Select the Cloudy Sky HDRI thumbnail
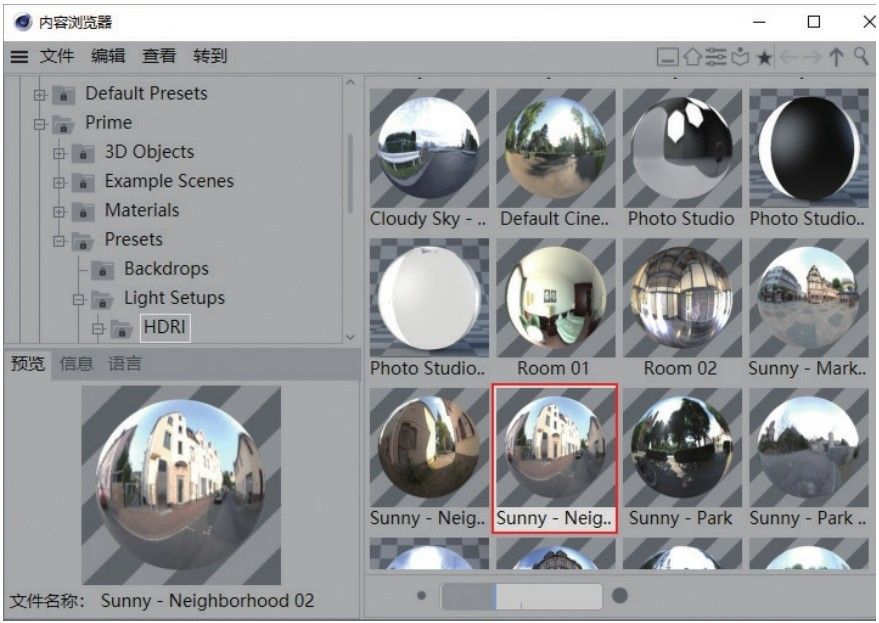Image resolution: width=879 pixels, height=623 pixels. (x=429, y=148)
